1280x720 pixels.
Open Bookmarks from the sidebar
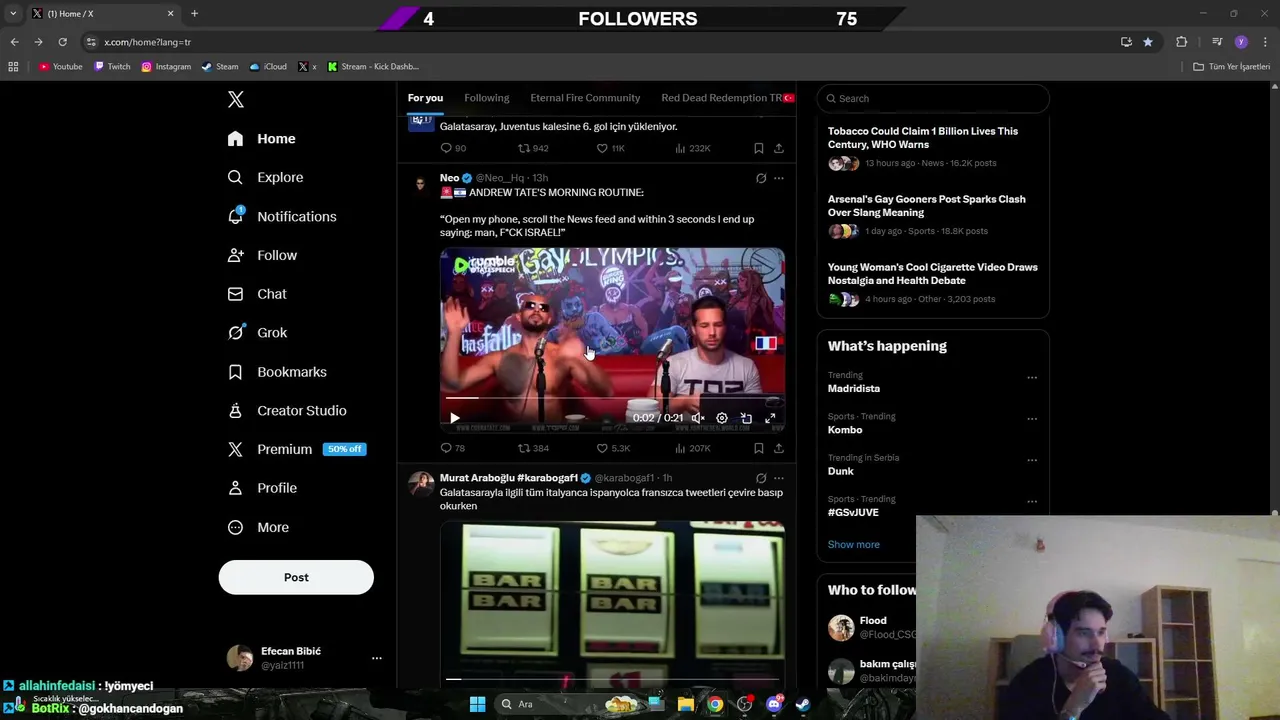coord(278,372)
